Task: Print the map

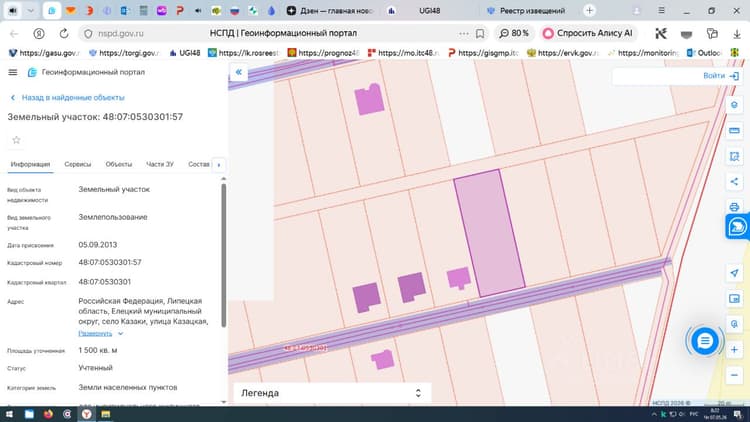Action: (734, 207)
